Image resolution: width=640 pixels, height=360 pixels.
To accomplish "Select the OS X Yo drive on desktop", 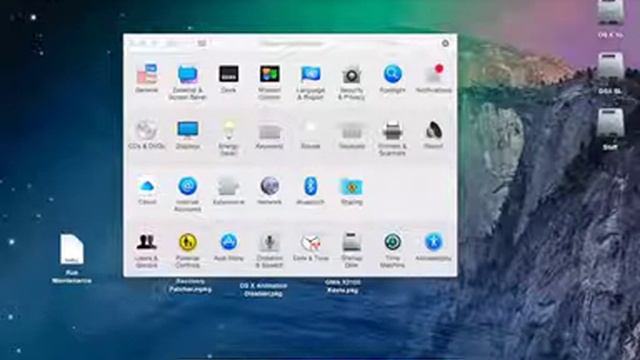I will [610, 18].
